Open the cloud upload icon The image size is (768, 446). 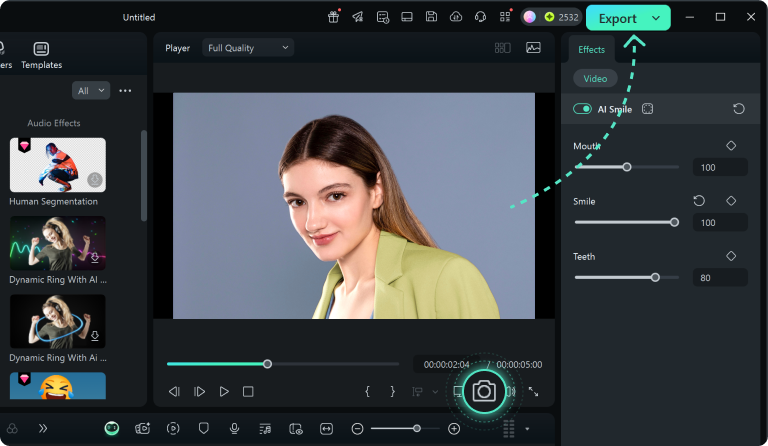pos(456,17)
